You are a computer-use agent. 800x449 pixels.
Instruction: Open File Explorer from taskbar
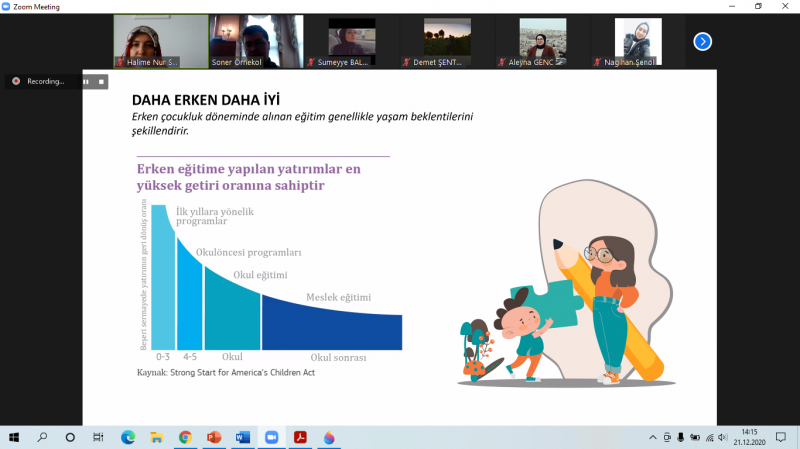click(x=157, y=437)
